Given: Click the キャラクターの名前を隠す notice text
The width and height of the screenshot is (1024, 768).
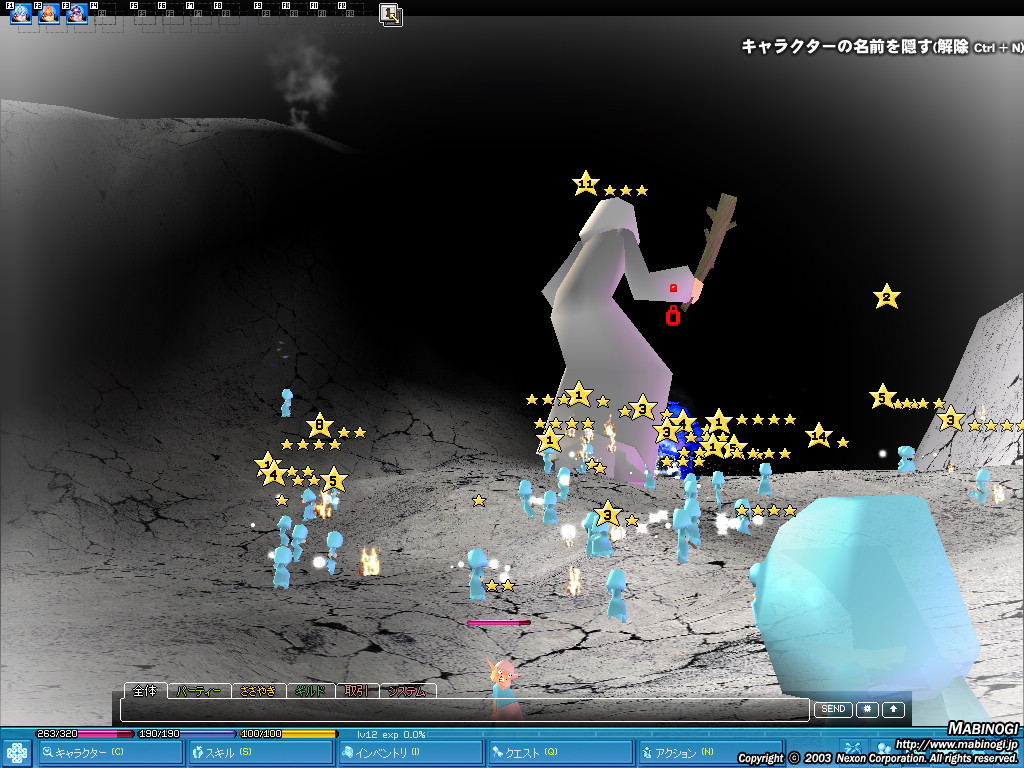Looking at the screenshot, I should 882,47.
